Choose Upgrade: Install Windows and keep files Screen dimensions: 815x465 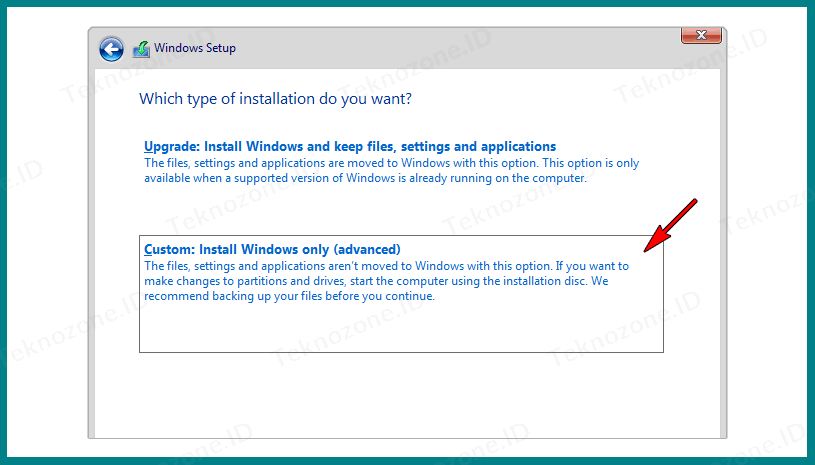pyautogui.click(x=350, y=147)
